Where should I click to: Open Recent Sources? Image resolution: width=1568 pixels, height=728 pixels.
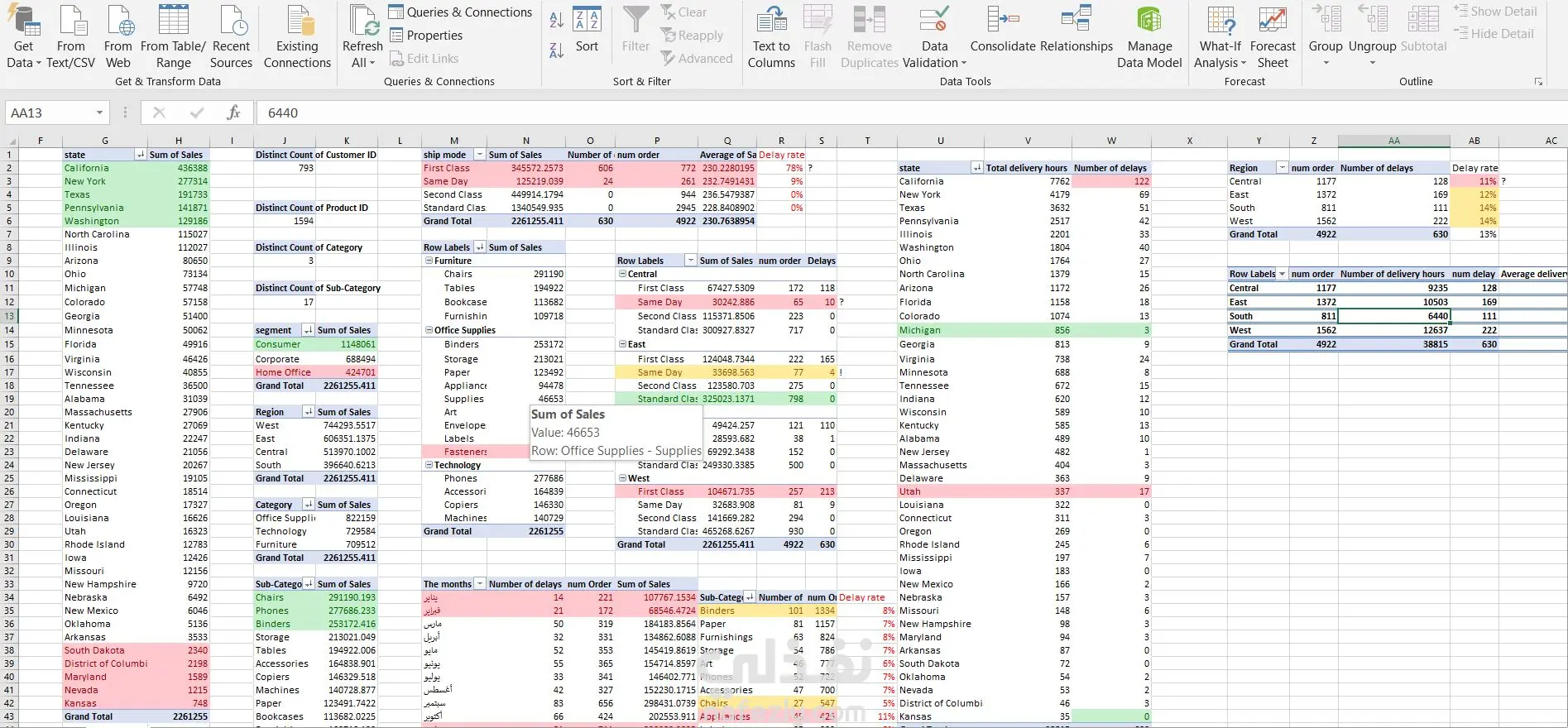pyautogui.click(x=231, y=37)
